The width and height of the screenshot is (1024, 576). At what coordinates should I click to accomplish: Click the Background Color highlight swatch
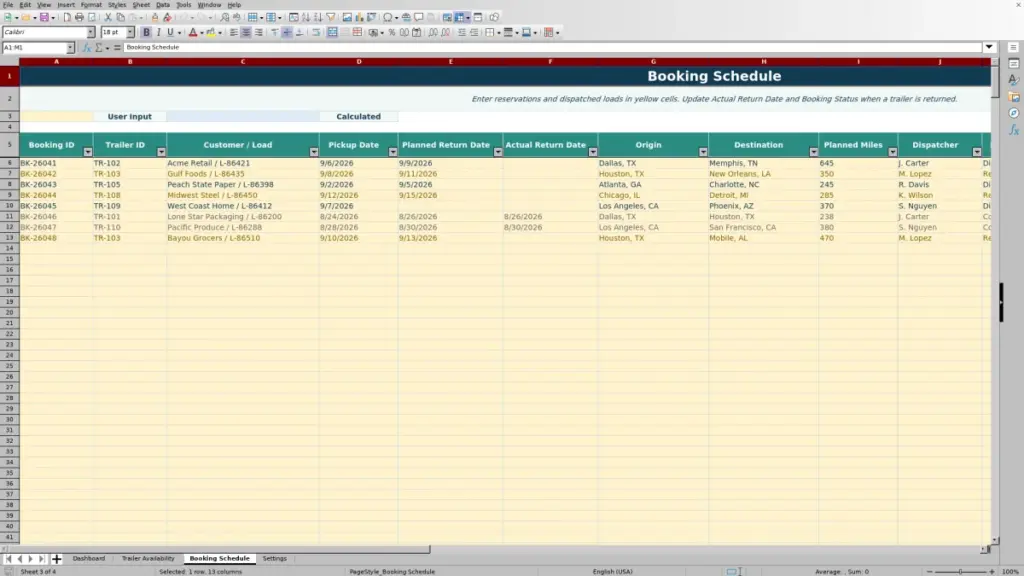coord(211,32)
